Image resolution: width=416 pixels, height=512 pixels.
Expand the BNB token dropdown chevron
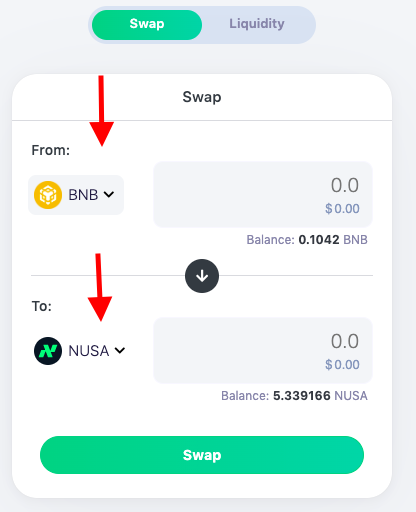pyautogui.click(x=109, y=194)
